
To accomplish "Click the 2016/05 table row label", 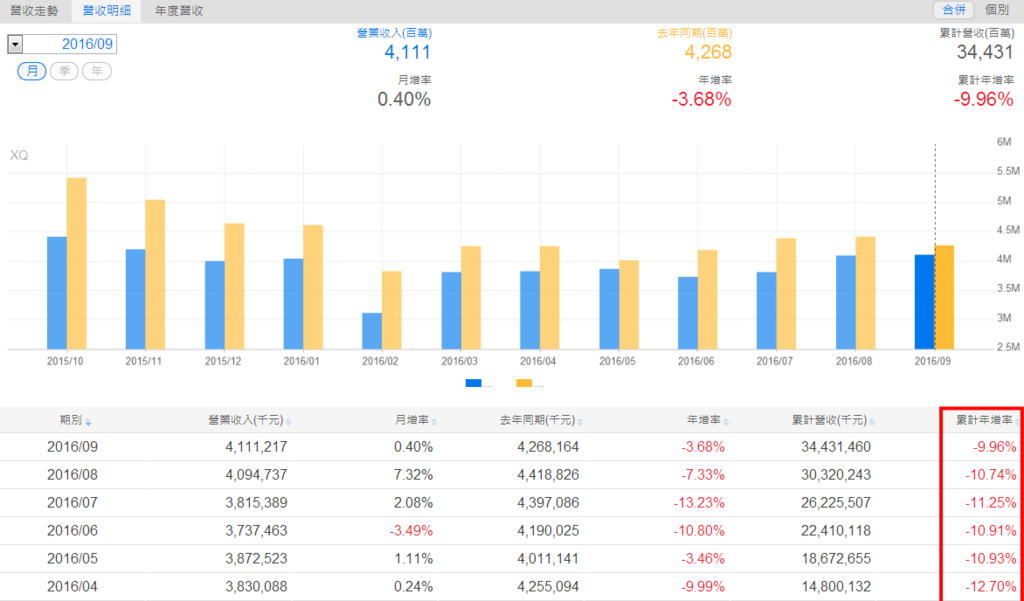I will click(72, 559).
